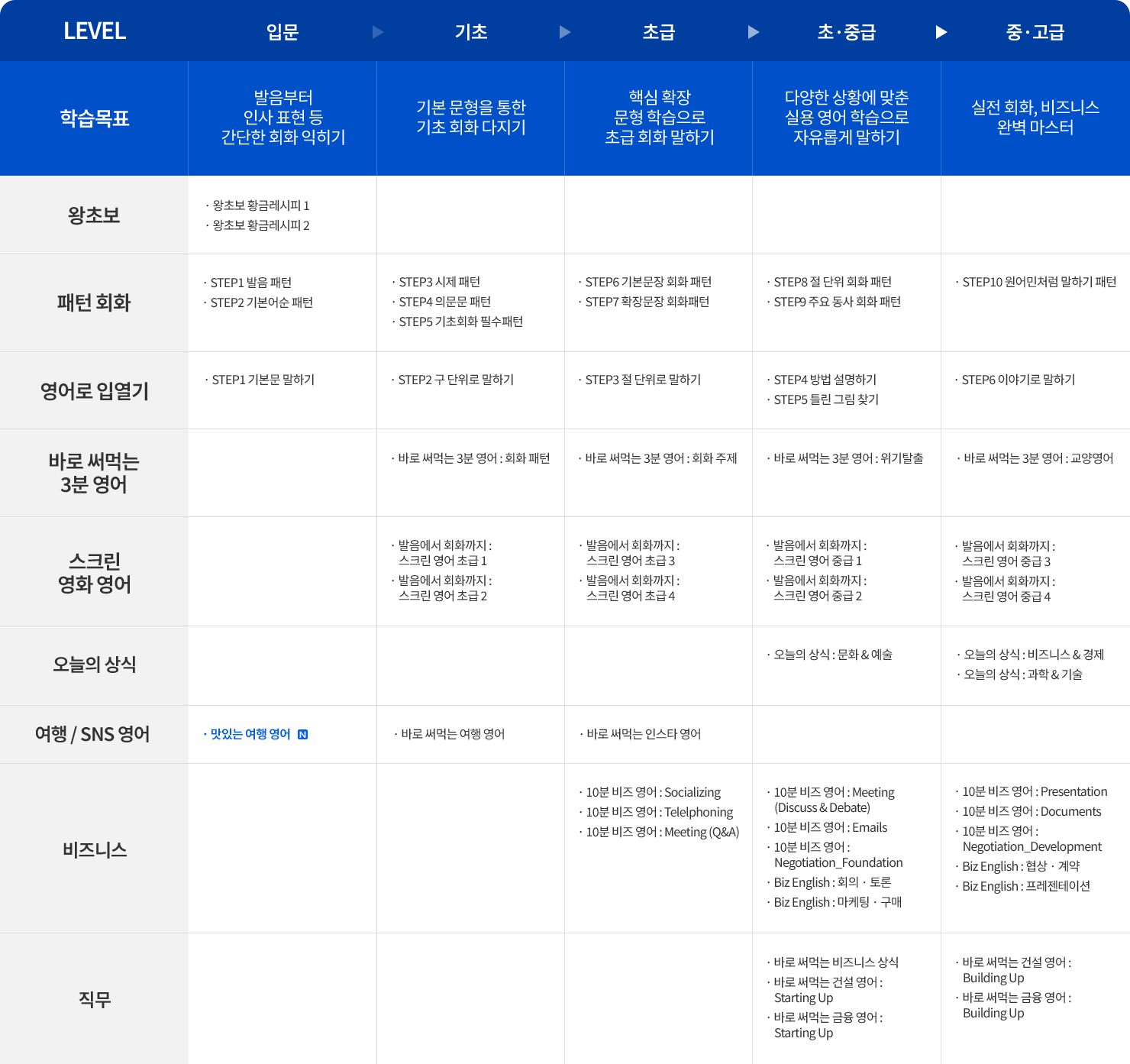Choose 바로 써먹는 3분 영어 : 위기탈출
The image size is (1130, 1064).
849,458
